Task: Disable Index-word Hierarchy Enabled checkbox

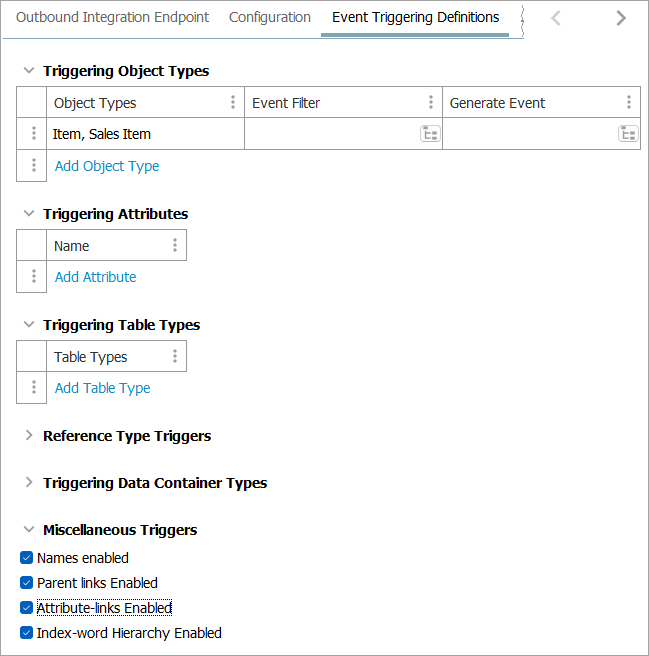Action: click(27, 633)
